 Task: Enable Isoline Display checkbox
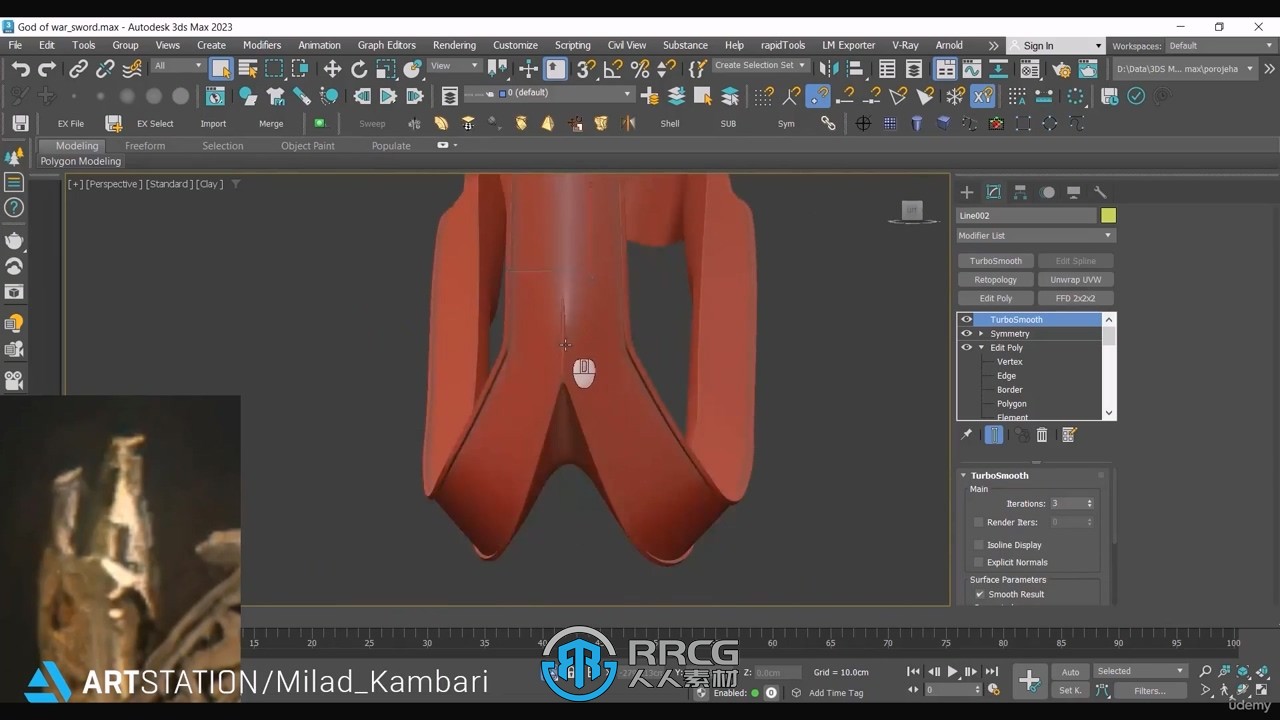click(979, 545)
